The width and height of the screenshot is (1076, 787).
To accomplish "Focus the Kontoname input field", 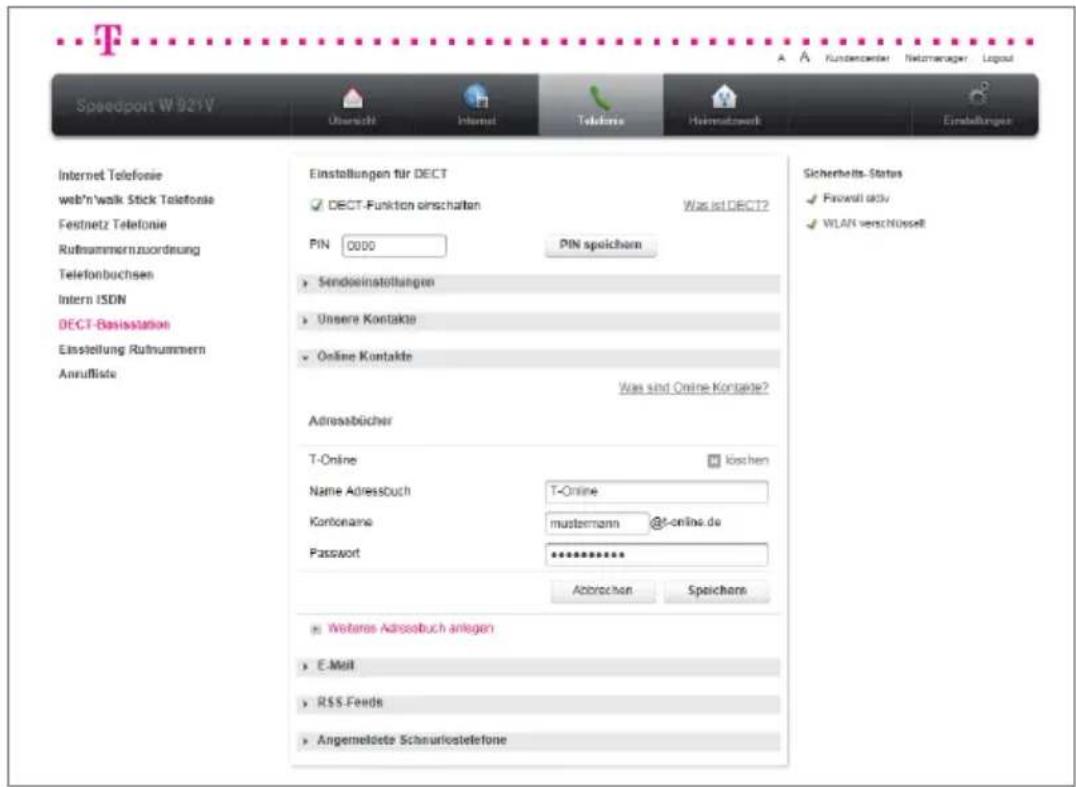I will (x=597, y=524).
